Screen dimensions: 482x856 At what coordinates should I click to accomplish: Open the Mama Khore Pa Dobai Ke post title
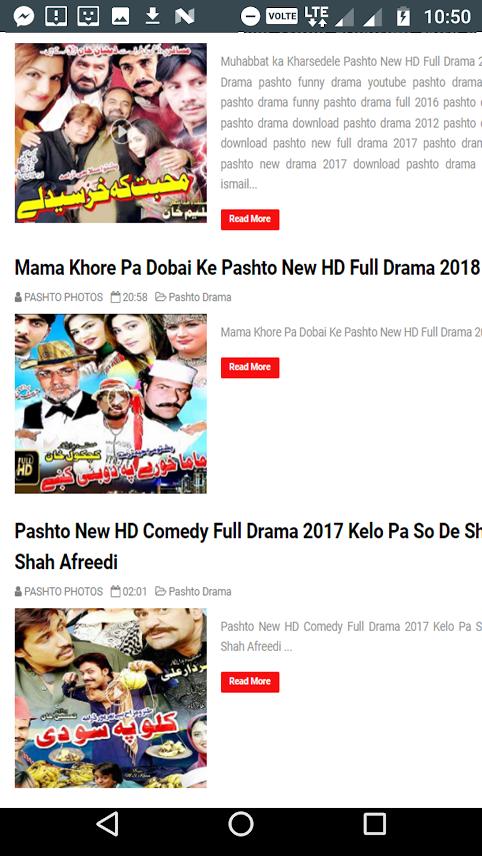click(247, 268)
